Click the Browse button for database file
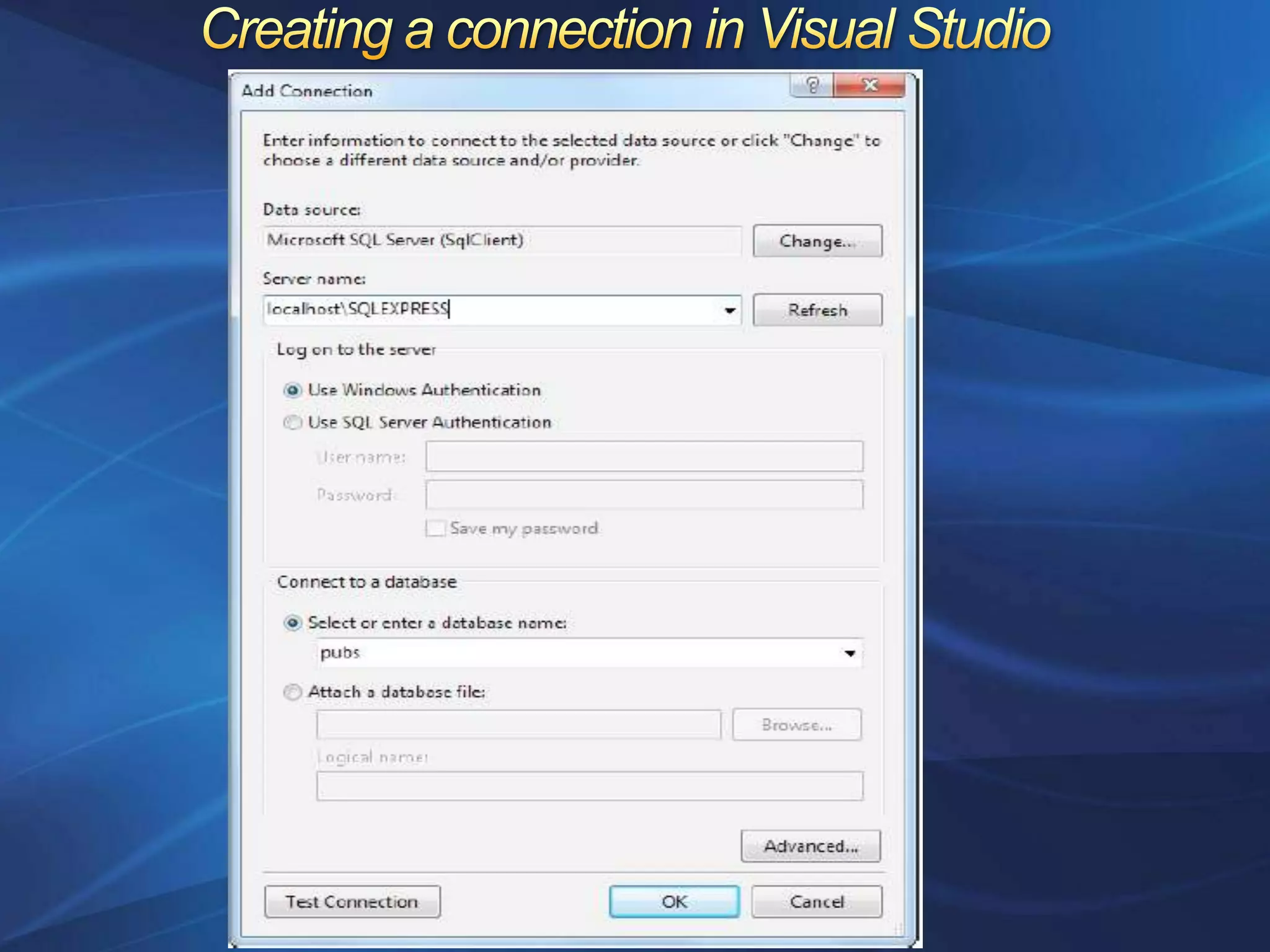The width and height of the screenshot is (1270, 952). point(796,725)
